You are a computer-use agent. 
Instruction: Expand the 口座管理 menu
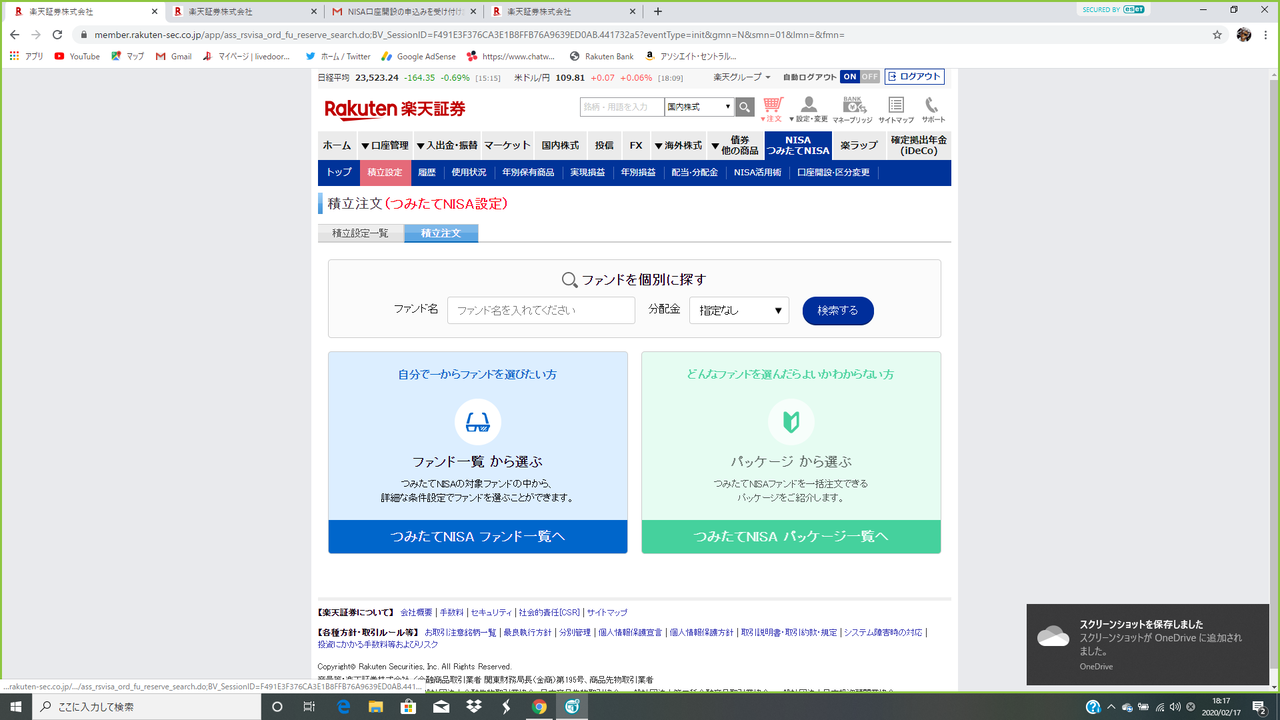click(384, 145)
